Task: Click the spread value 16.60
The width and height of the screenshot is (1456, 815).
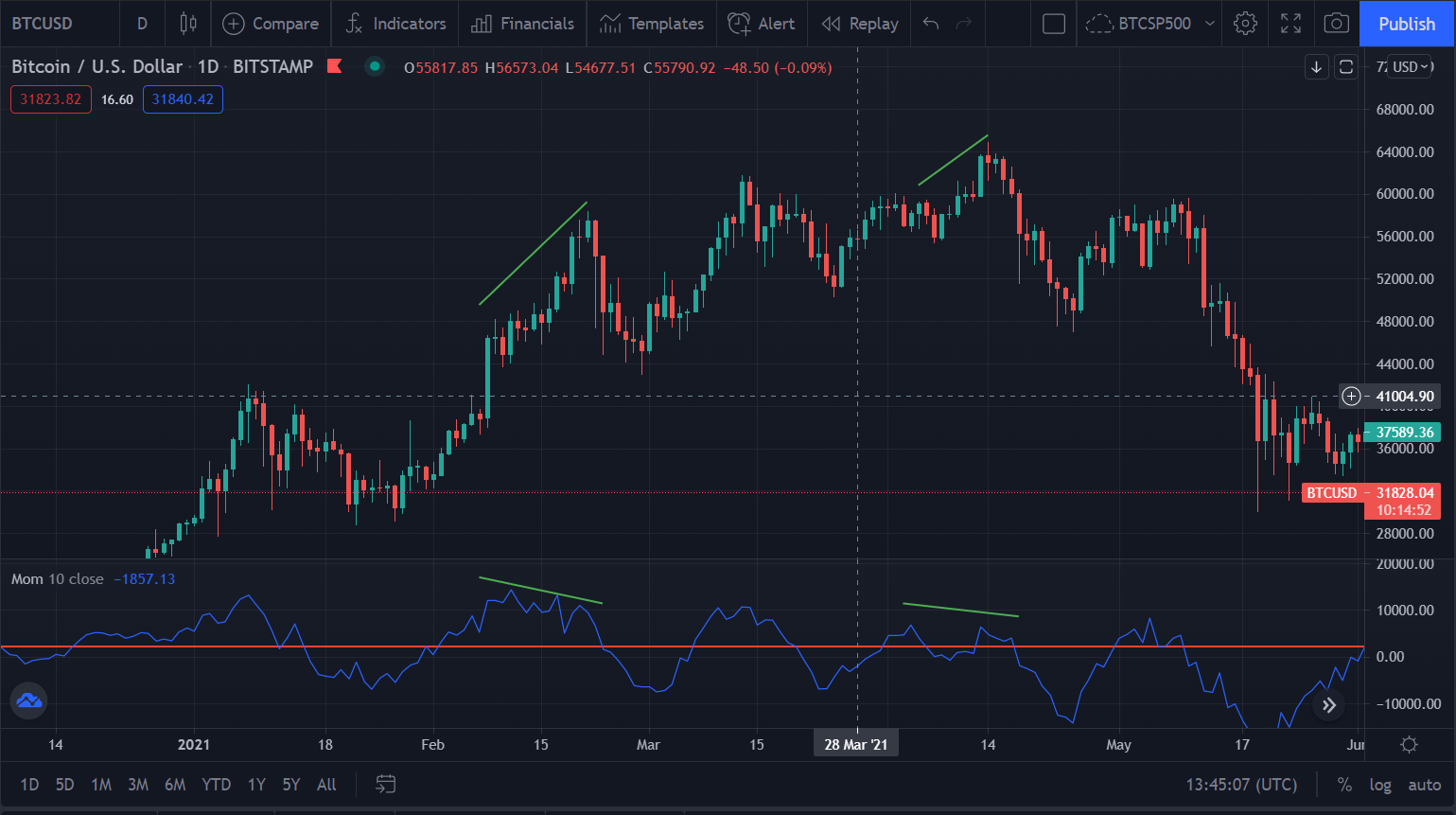Action: (x=117, y=99)
